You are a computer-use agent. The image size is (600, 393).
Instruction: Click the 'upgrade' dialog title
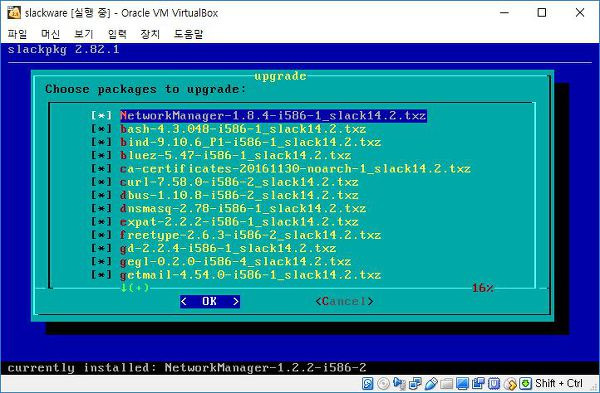(280, 76)
